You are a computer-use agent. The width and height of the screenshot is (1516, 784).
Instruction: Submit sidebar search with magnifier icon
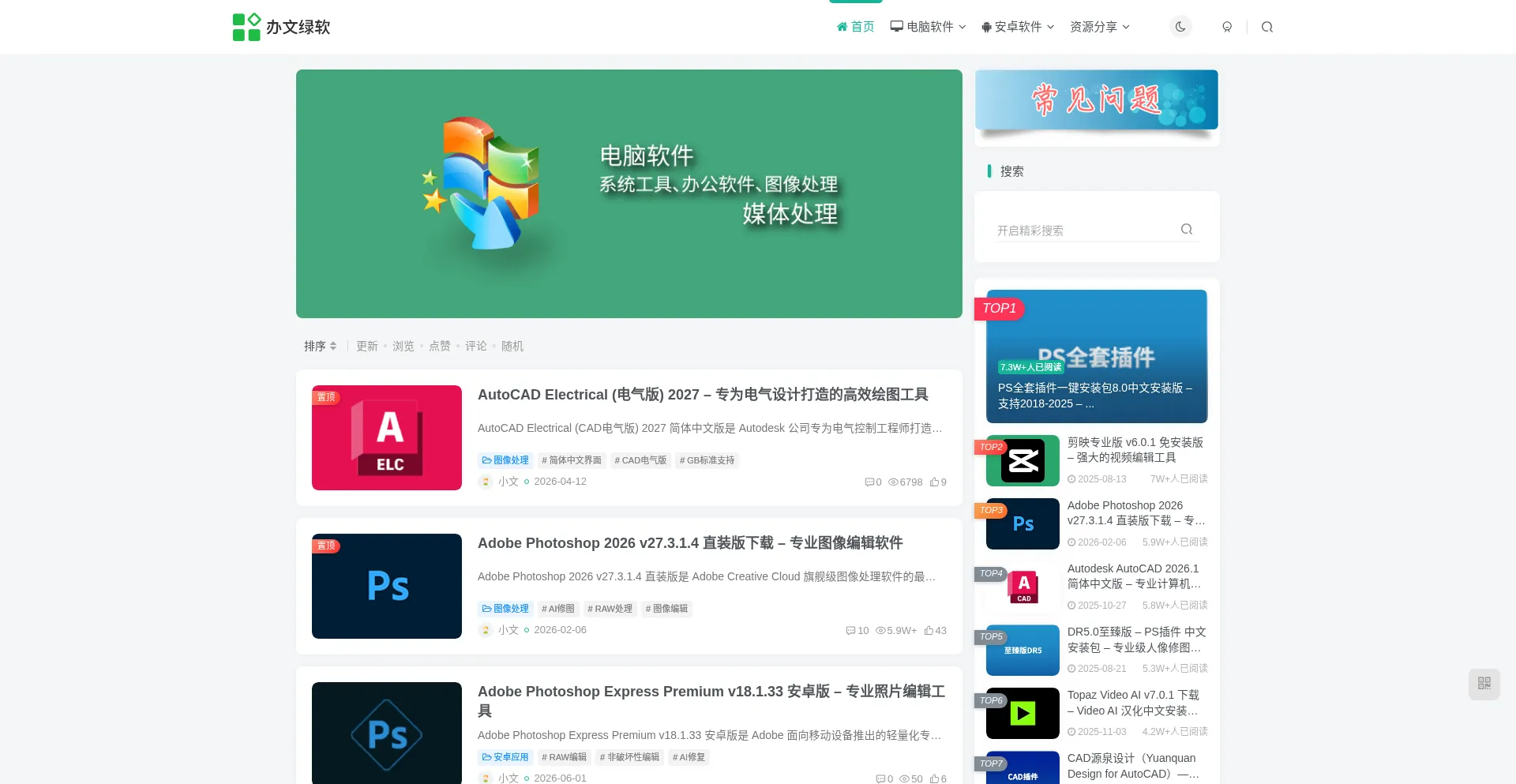[1187, 229]
